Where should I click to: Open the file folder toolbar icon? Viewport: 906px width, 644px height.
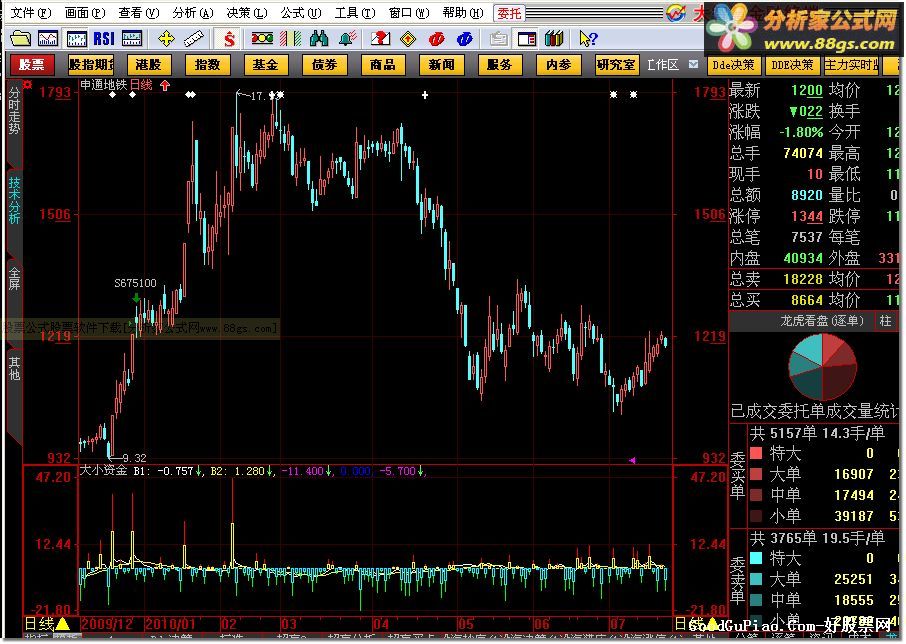click(20, 39)
